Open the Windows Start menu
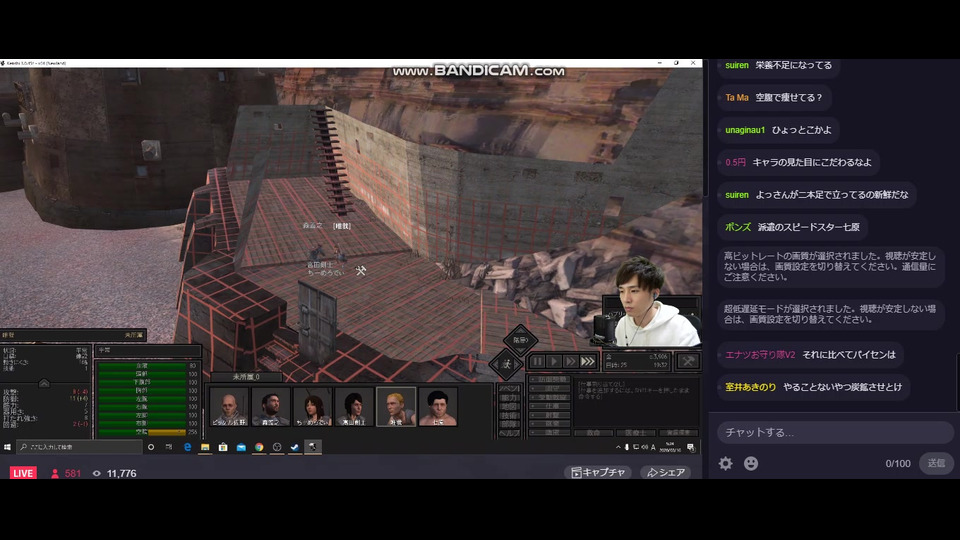The image size is (960, 540). point(7,447)
